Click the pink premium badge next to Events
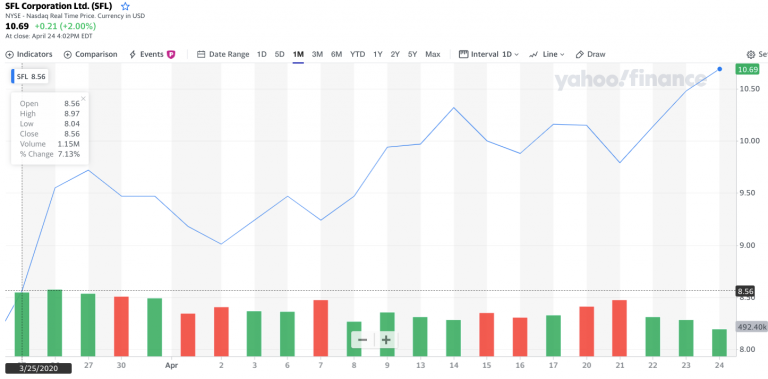 point(171,54)
